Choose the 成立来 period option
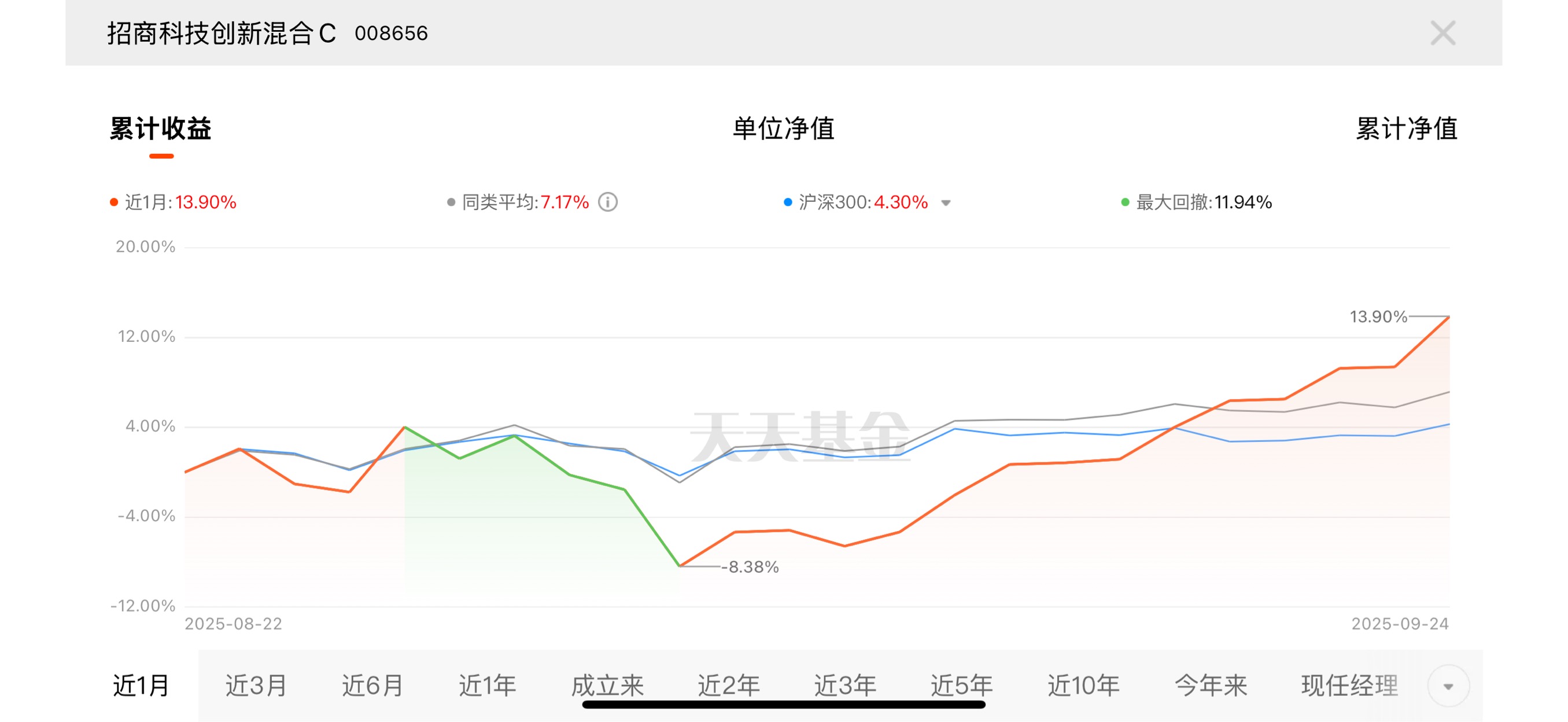1568x722 pixels. pos(607,686)
